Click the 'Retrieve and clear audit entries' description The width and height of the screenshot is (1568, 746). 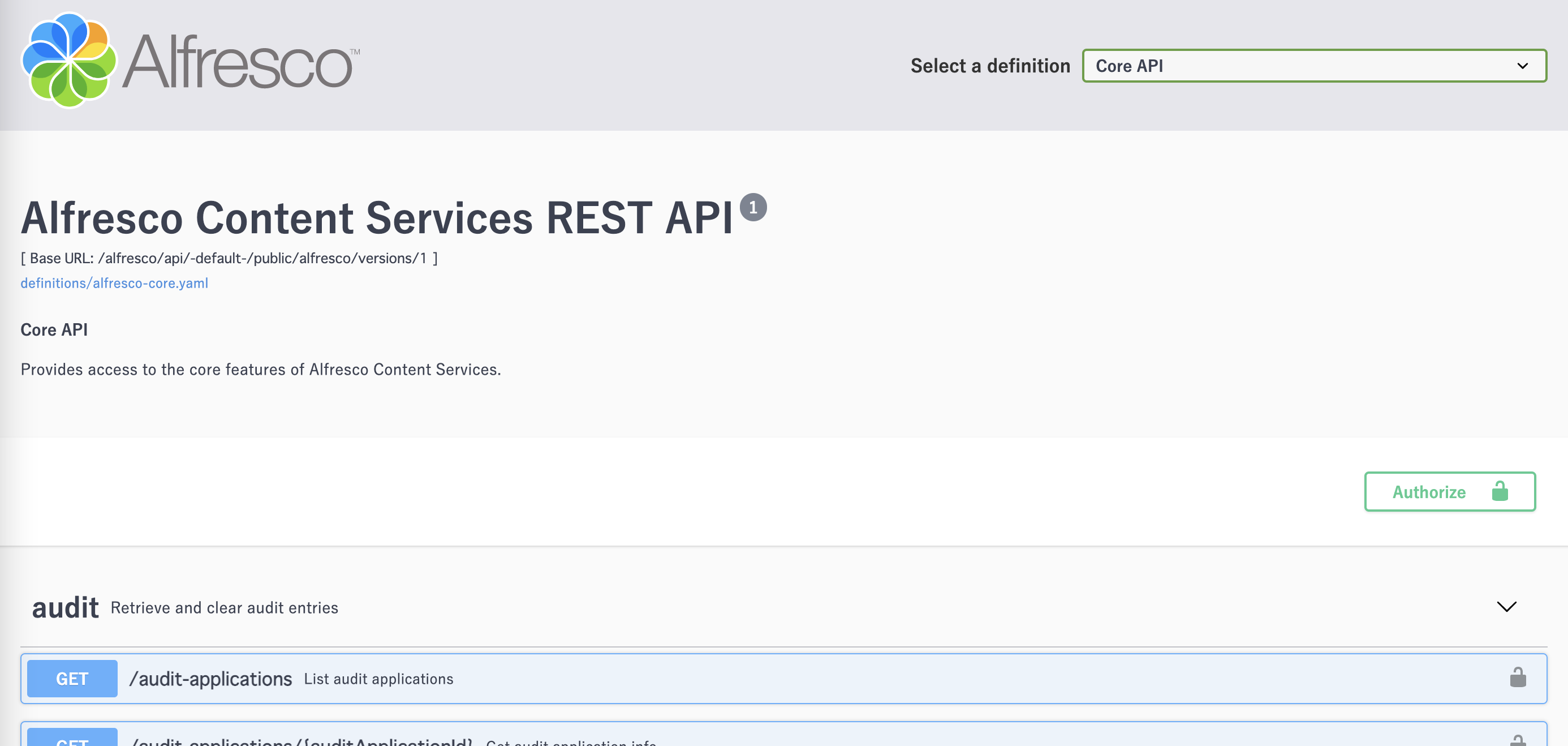point(223,607)
